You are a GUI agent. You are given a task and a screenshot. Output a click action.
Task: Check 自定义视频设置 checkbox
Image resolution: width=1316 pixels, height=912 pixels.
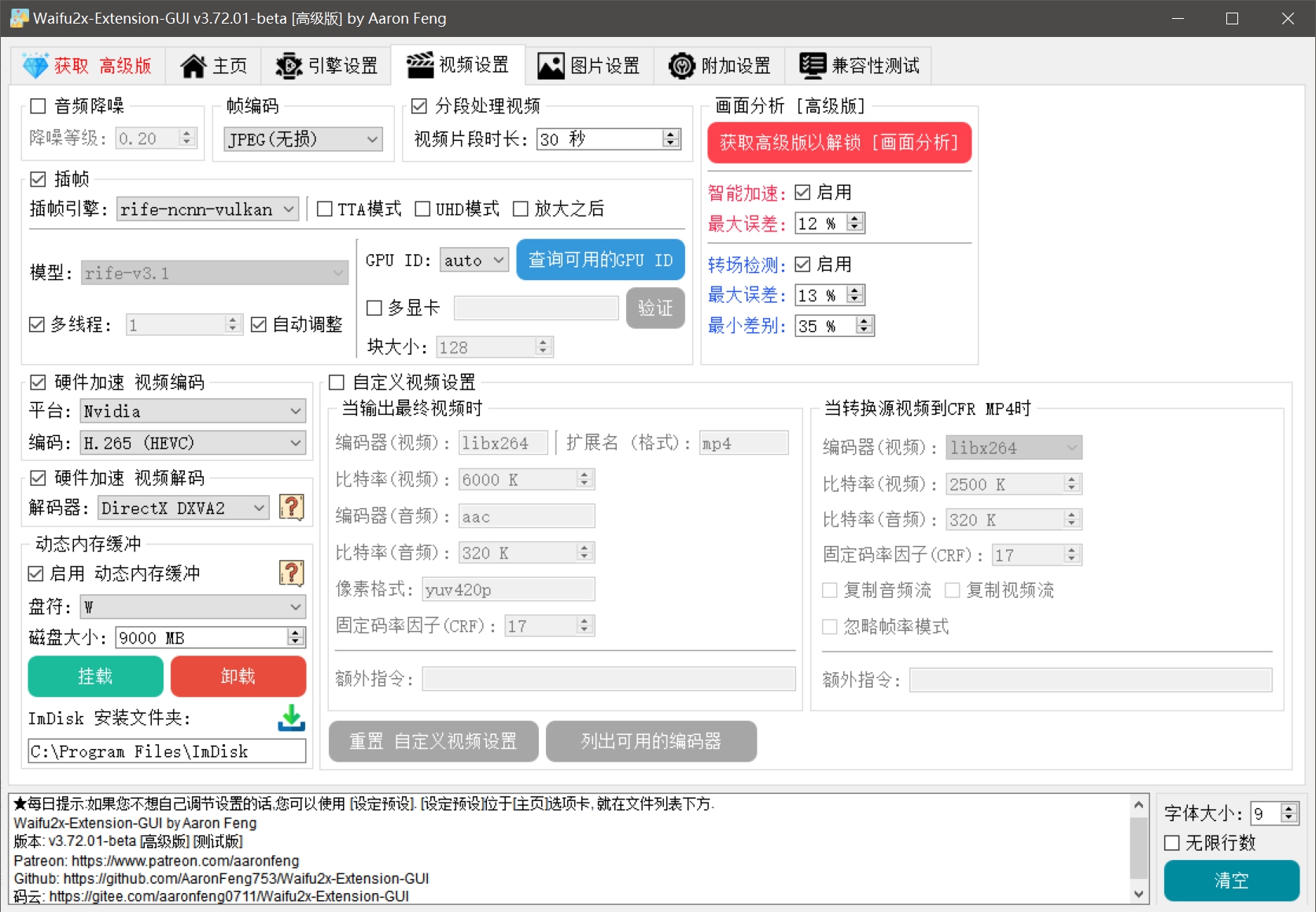click(337, 382)
